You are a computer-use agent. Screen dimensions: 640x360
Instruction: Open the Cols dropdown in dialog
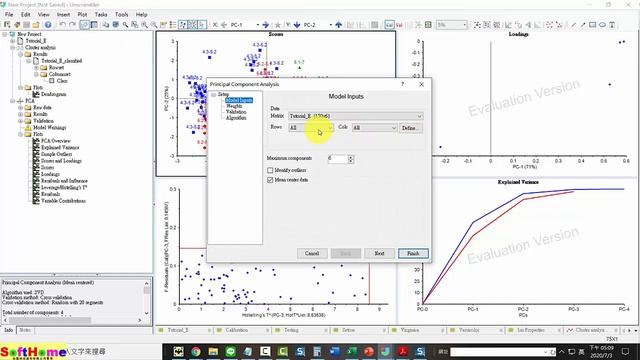point(374,128)
